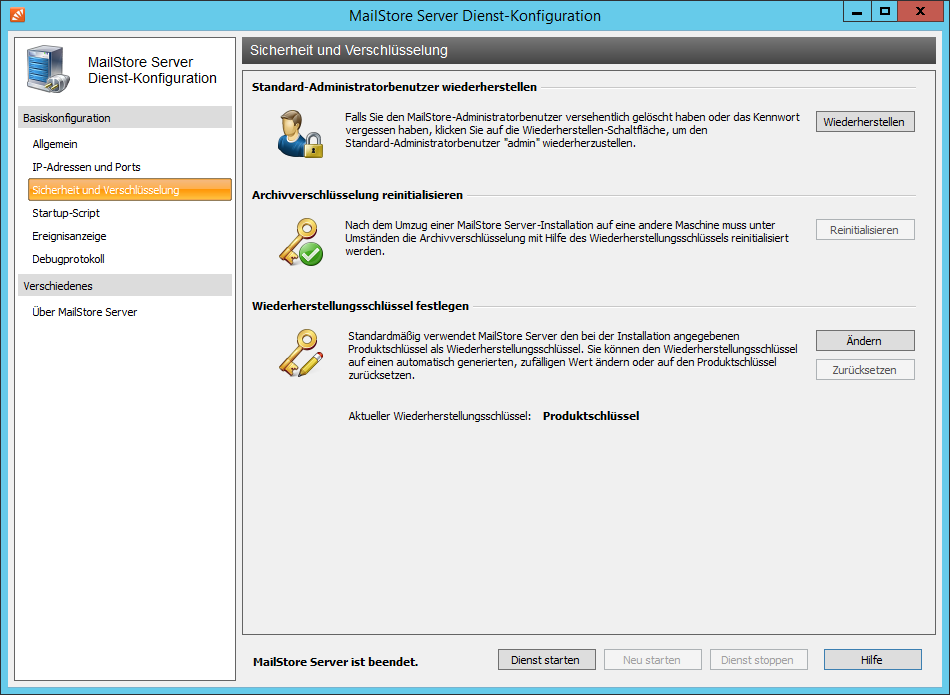Click the bold Produktschlüssel value

pos(591,416)
